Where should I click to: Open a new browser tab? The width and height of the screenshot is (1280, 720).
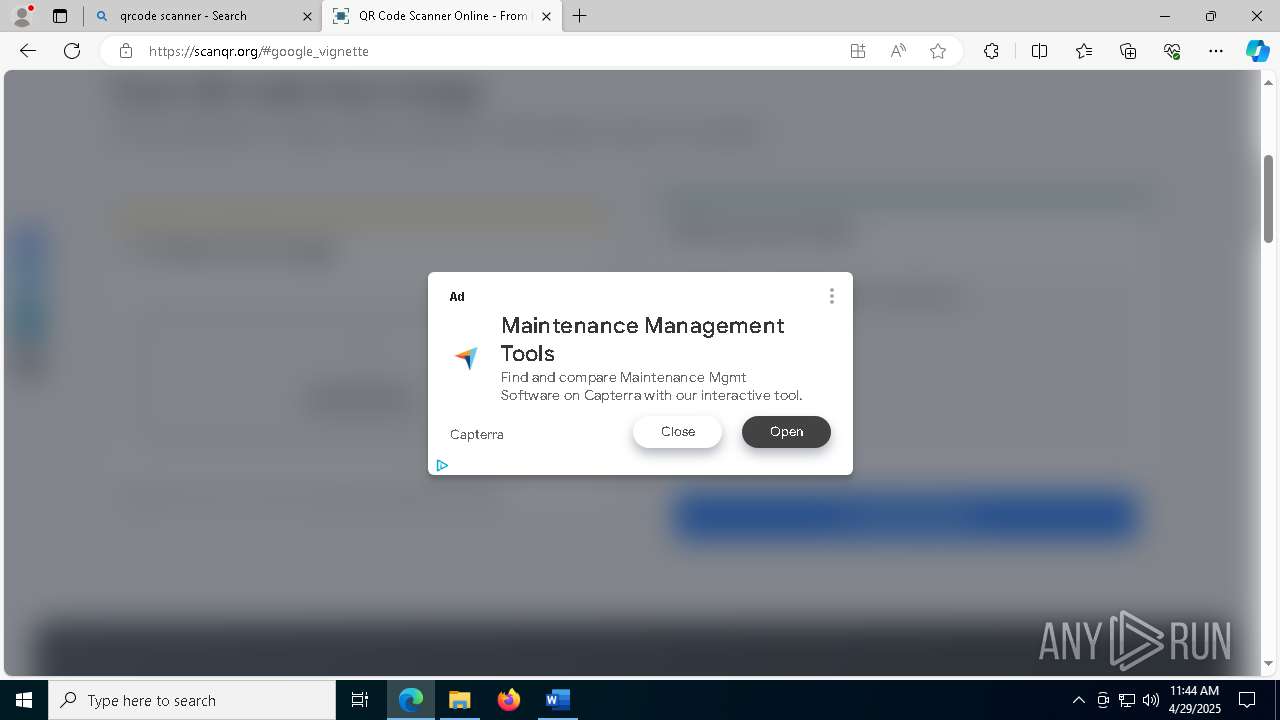(x=580, y=16)
